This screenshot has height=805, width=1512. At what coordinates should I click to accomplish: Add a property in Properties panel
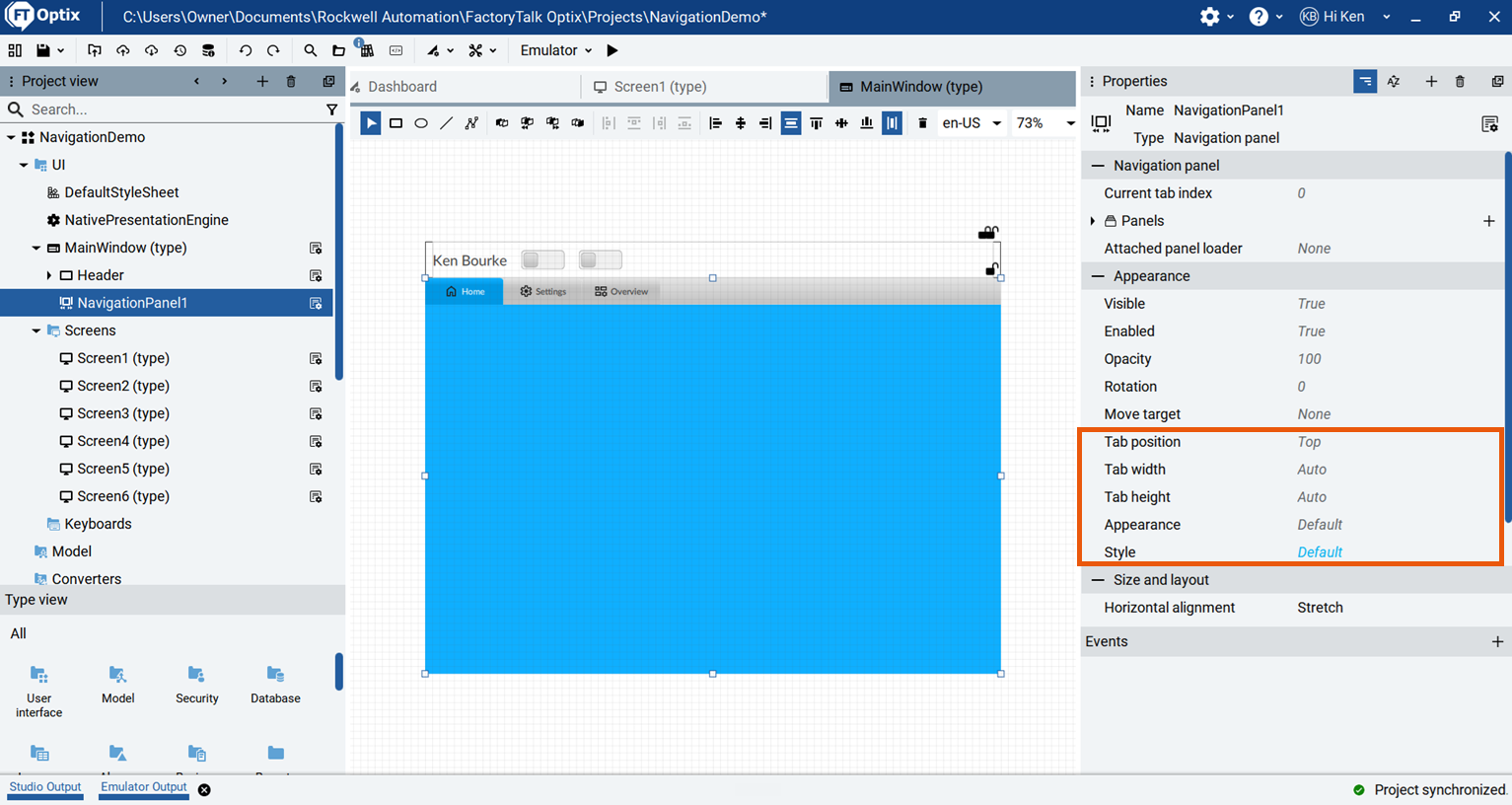(x=1431, y=81)
